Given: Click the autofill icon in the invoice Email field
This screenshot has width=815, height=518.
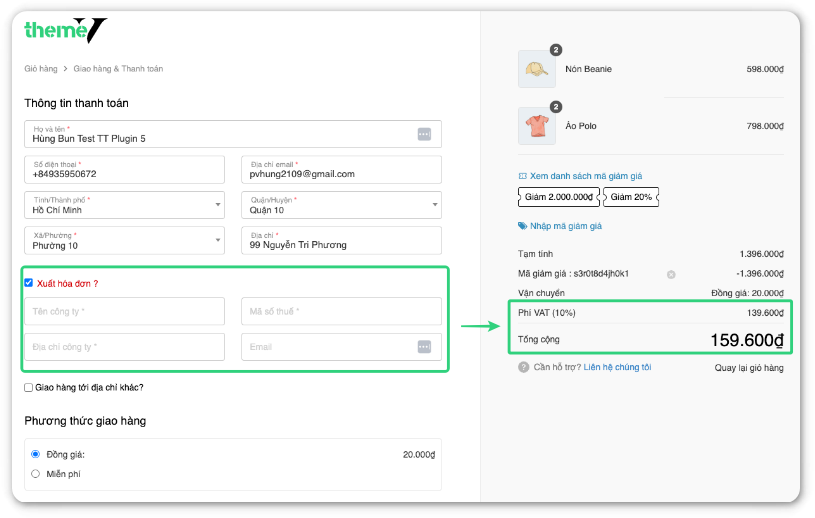Looking at the screenshot, I should click(x=424, y=347).
